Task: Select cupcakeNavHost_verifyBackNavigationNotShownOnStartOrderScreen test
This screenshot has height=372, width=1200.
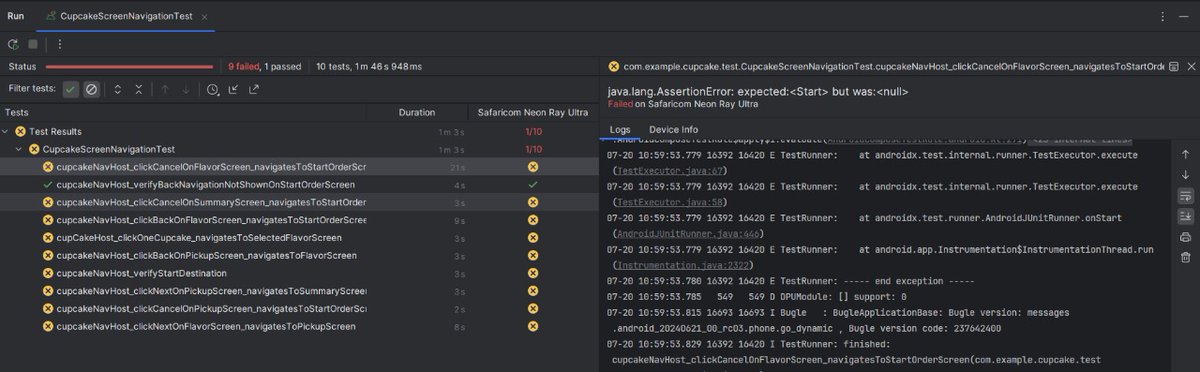Action: (299, 185)
